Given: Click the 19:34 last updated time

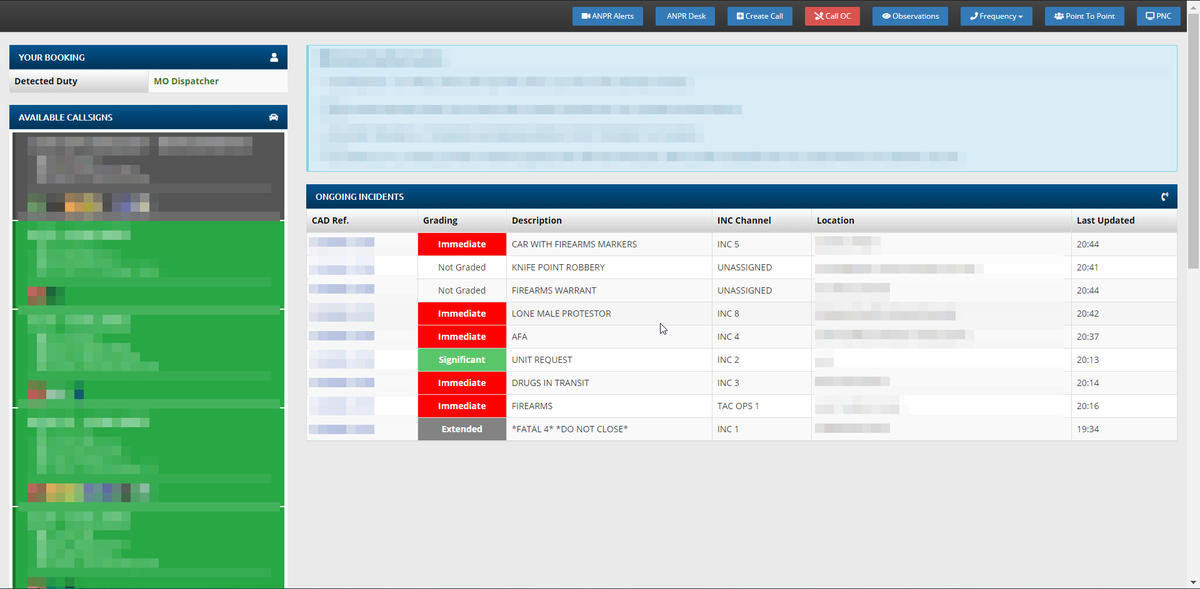Looking at the screenshot, I should (1087, 429).
